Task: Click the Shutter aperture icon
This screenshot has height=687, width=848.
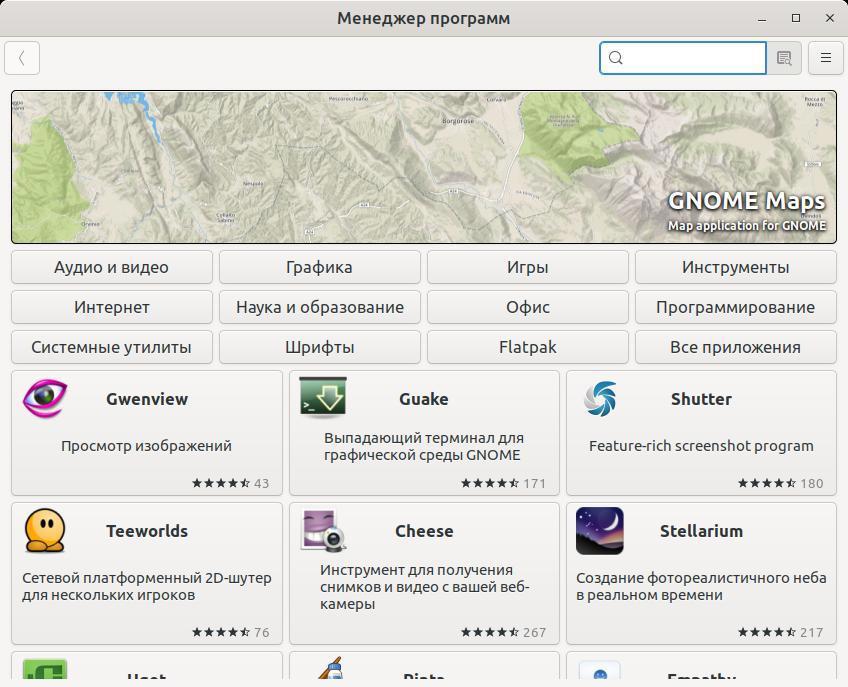Action: (x=600, y=399)
